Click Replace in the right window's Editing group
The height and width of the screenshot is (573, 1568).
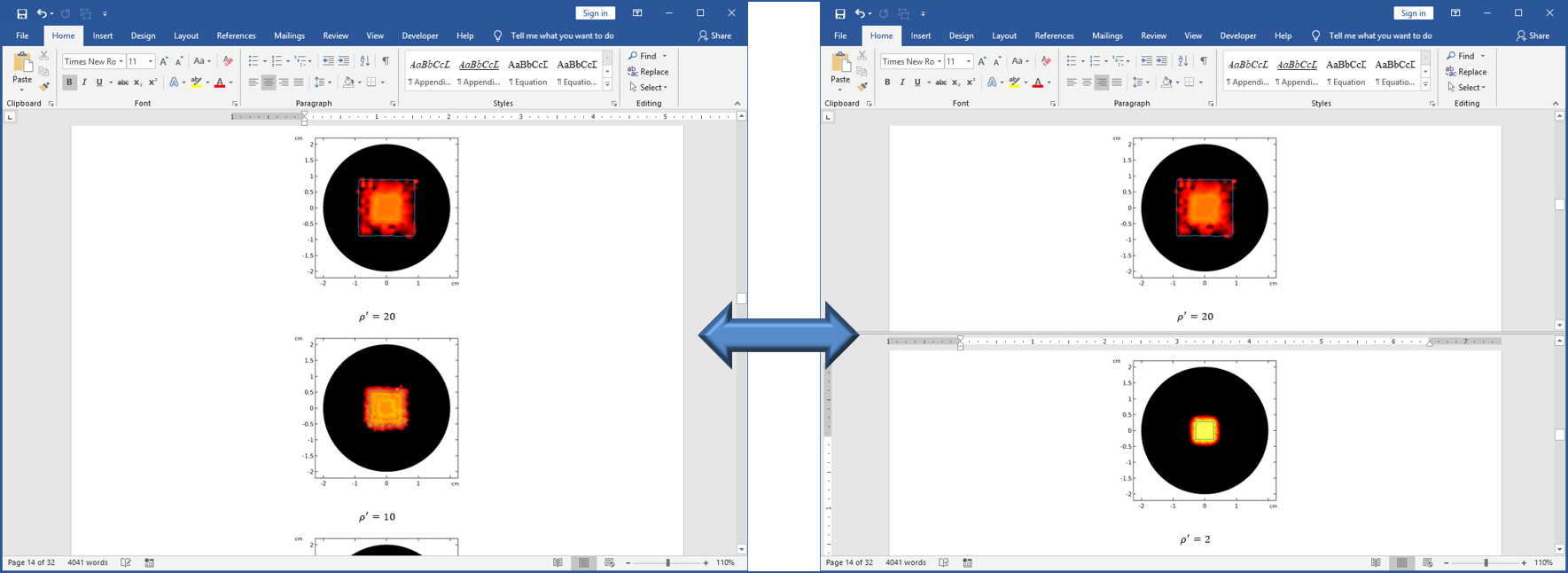(x=1466, y=72)
